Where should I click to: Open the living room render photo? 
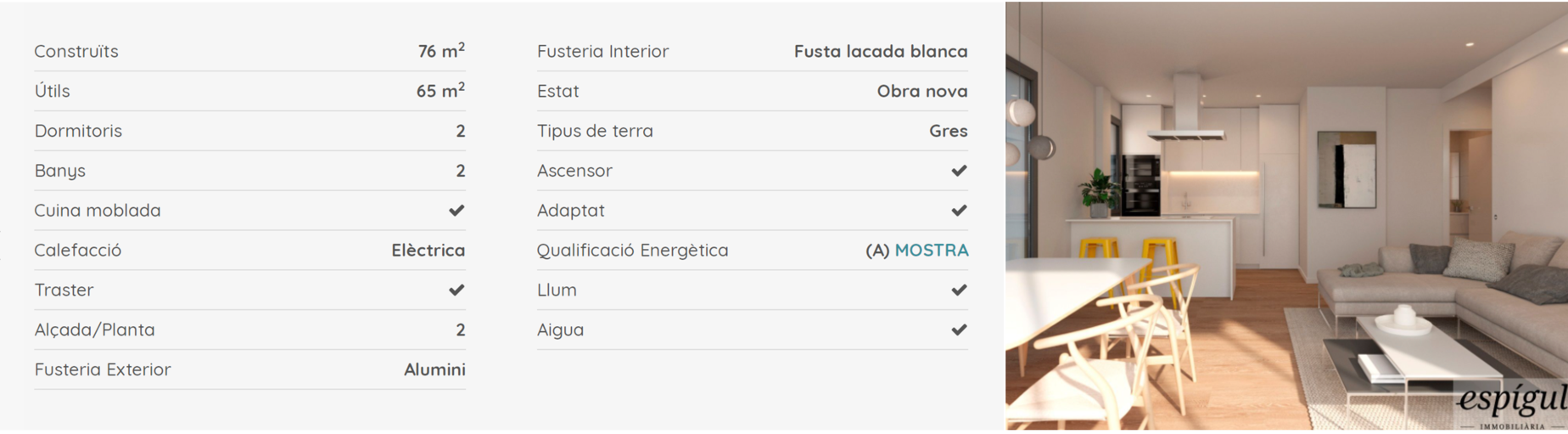click(x=1286, y=216)
